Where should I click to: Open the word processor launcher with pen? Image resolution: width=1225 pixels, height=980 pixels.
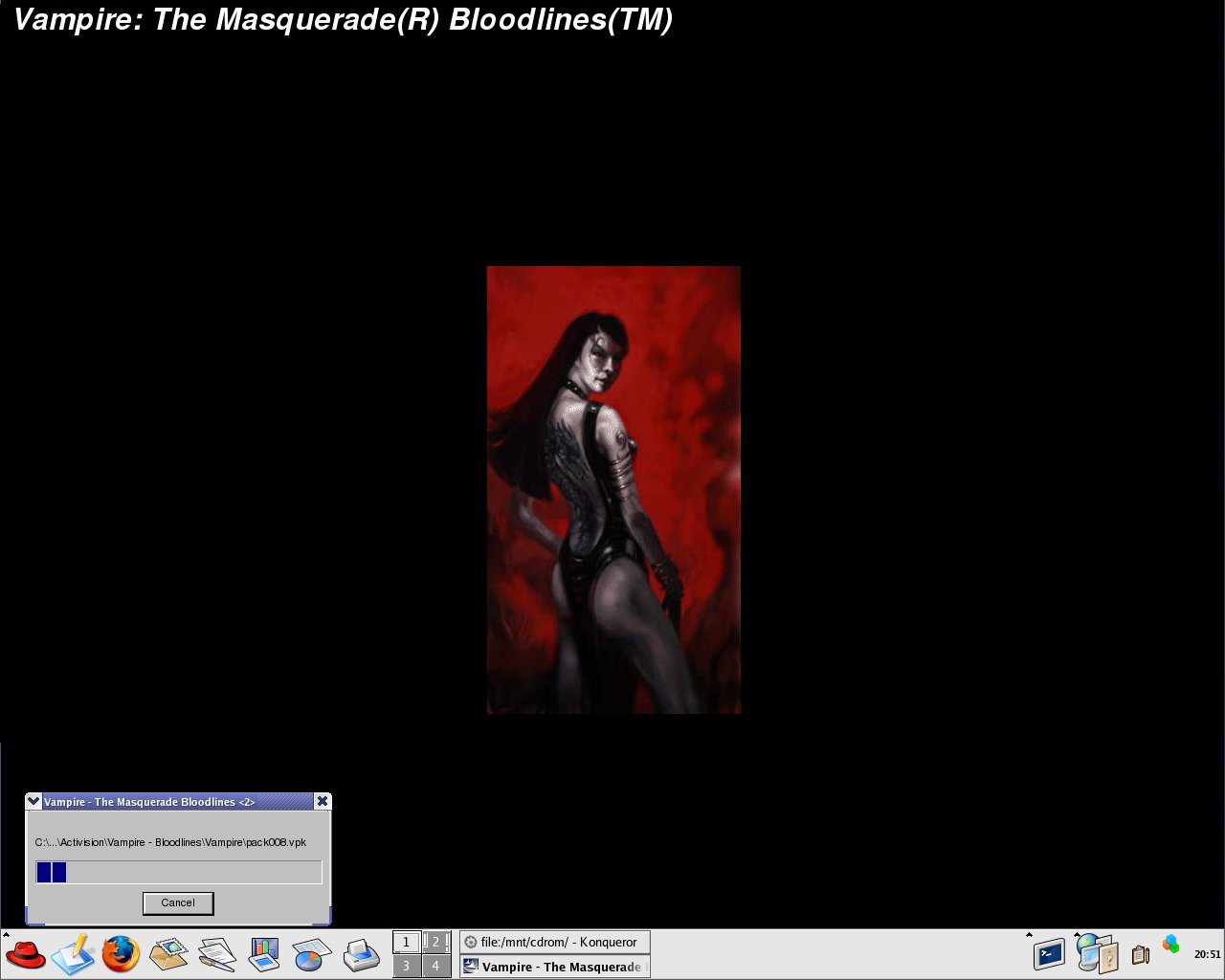click(x=217, y=954)
